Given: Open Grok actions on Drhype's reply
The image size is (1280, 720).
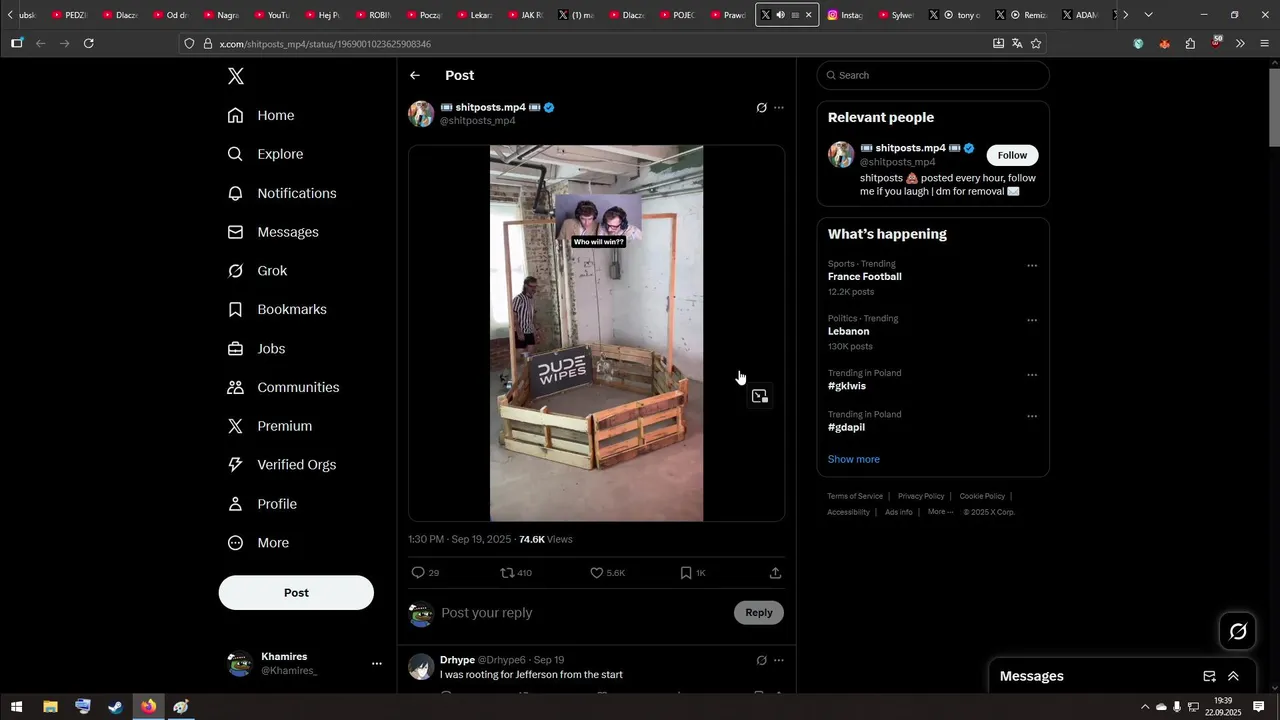Looking at the screenshot, I should (761, 660).
